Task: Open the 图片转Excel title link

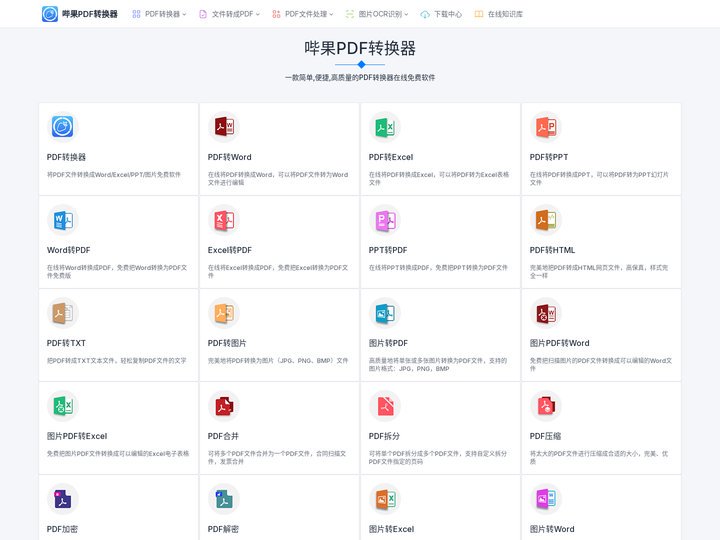Action: click(x=391, y=529)
